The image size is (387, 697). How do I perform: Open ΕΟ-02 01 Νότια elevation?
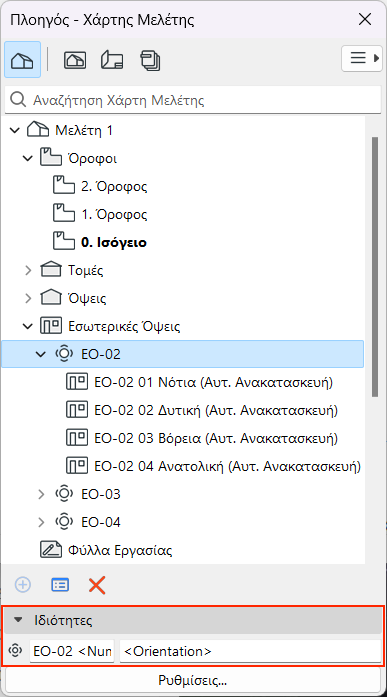pyautogui.click(x=214, y=382)
